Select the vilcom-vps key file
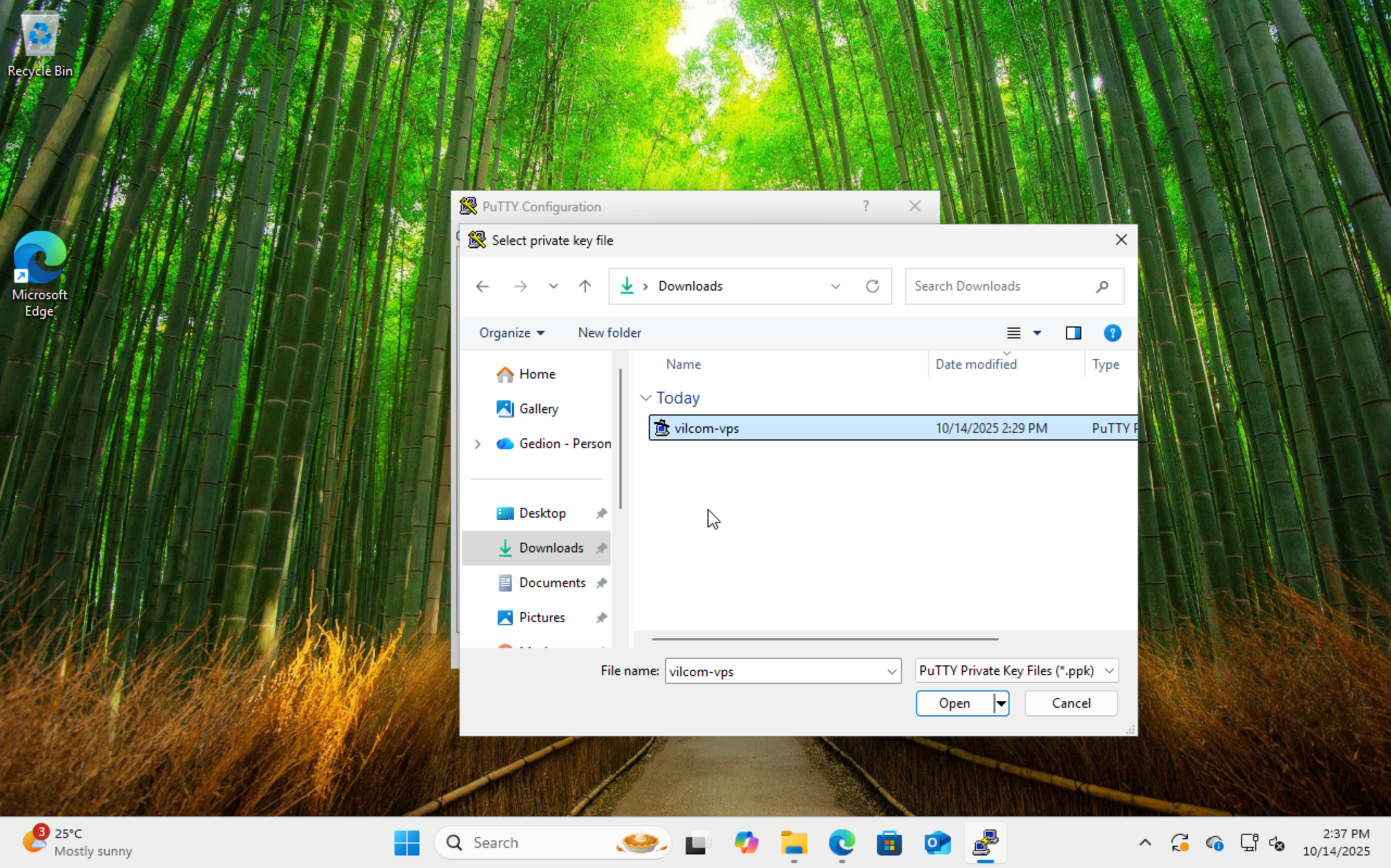Image resolution: width=1391 pixels, height=868 pixels. [x=706, y=428]
